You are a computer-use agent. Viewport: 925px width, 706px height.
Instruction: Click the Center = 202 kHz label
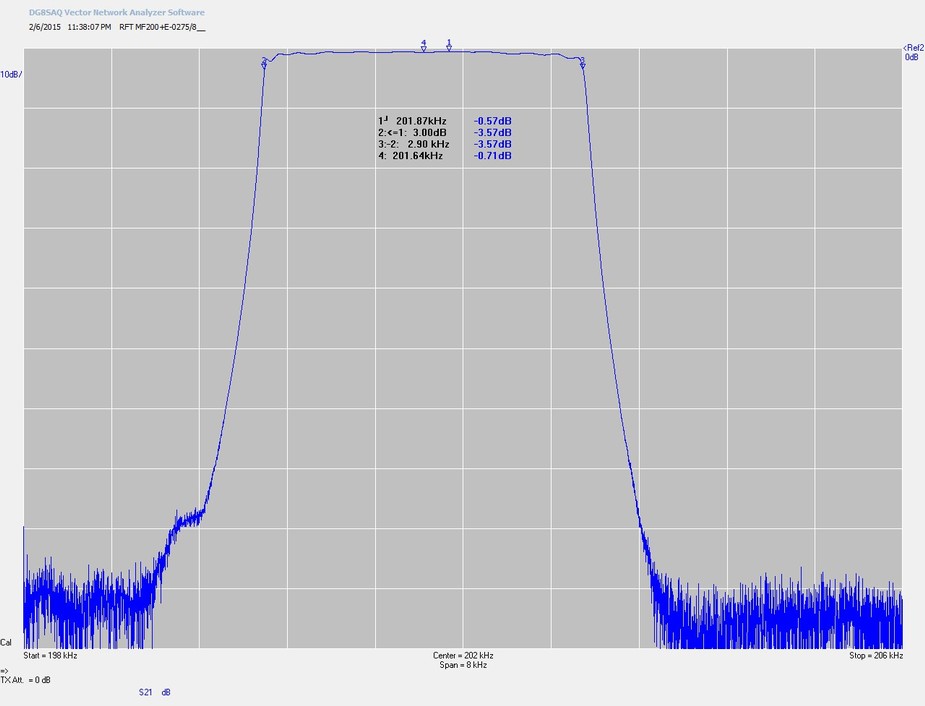coord(463,656)
